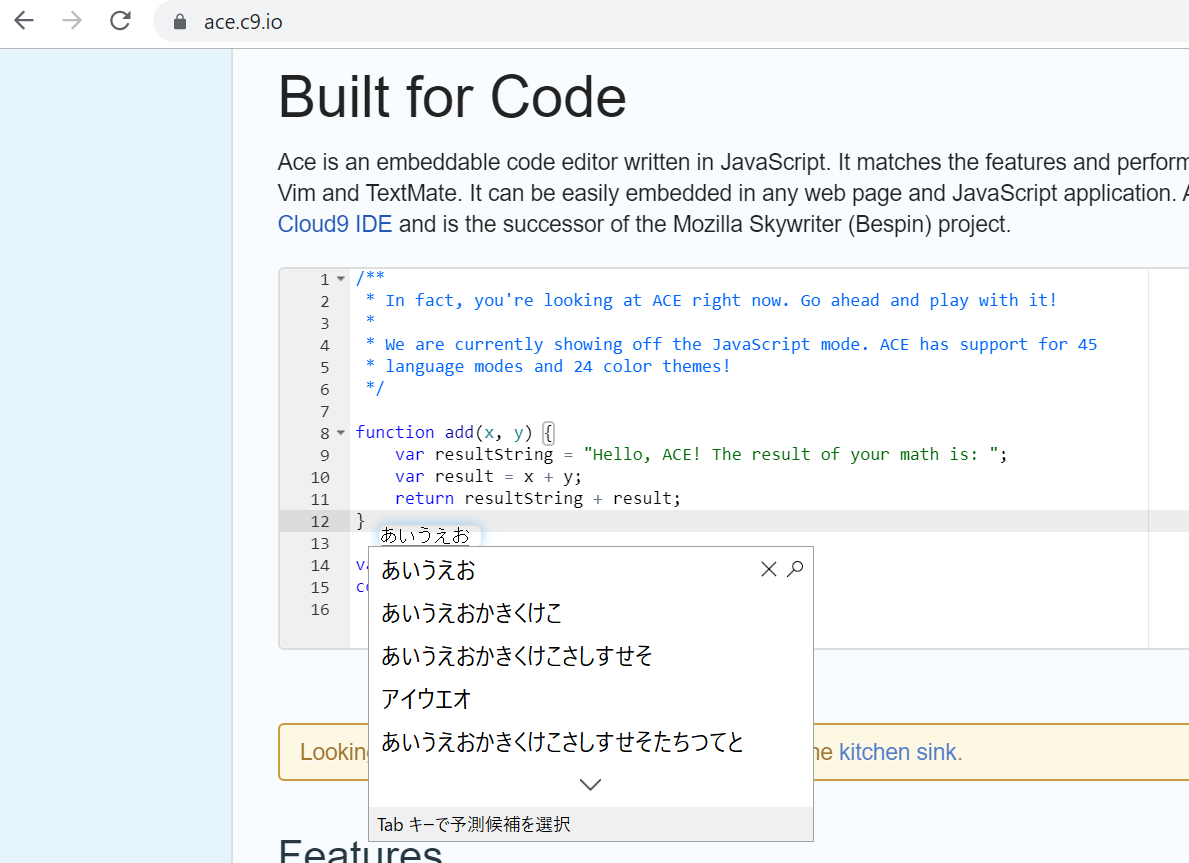Click line number 4 in the gutter

(325, 346)
